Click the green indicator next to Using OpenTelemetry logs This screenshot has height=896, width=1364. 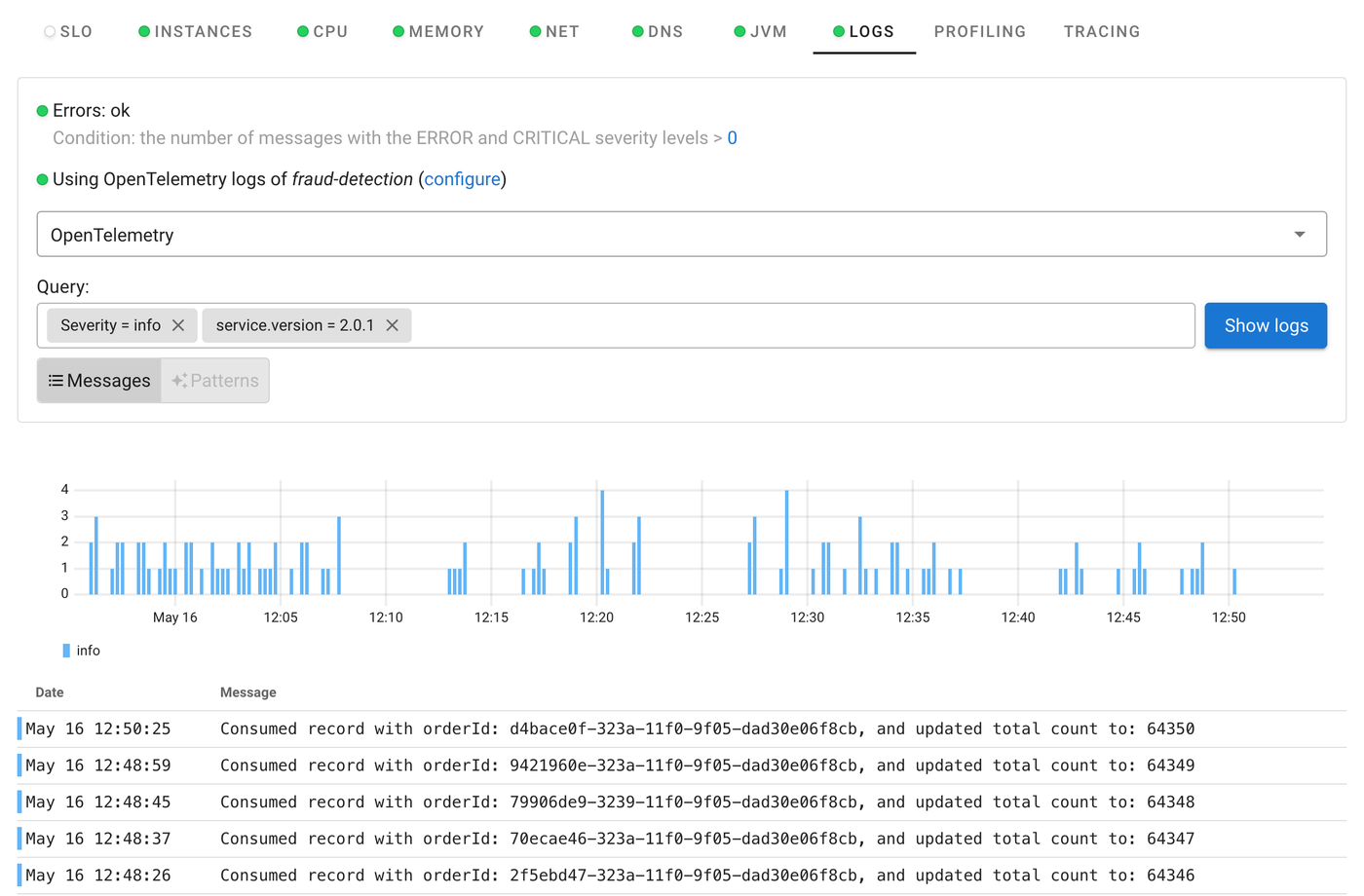tap(40, 179)
